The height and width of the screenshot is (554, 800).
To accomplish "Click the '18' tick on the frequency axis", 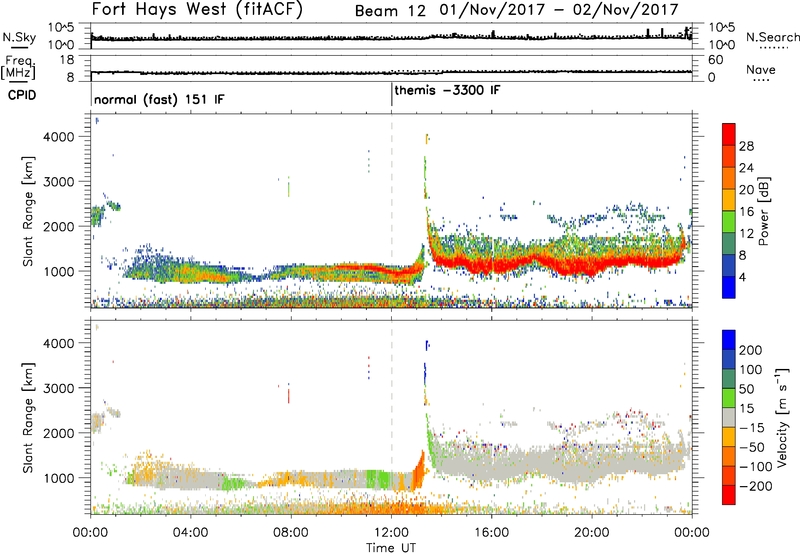I will click(67, 60).
